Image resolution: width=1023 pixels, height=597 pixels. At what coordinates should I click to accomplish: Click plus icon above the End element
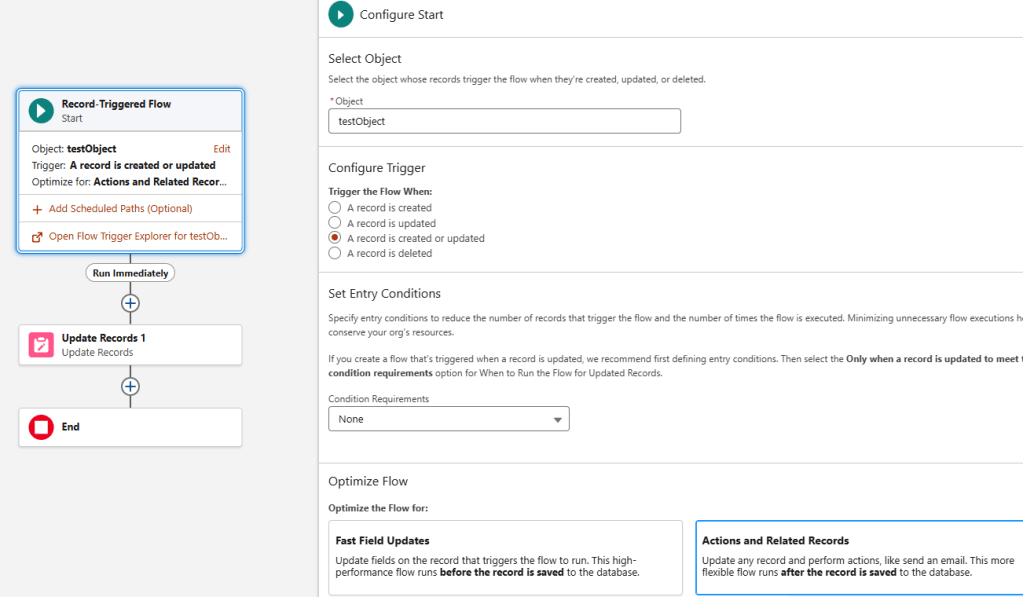130,386
